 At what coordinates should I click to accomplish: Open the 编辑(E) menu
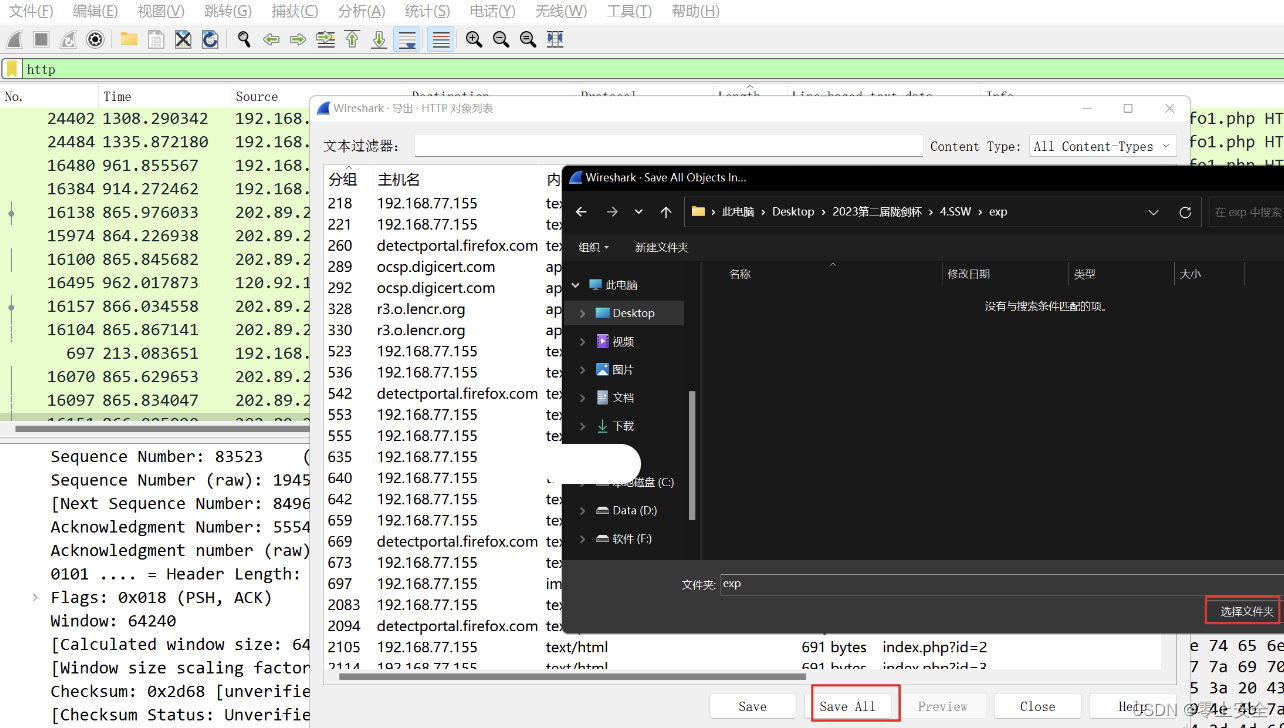pyautogui.click(x=95, y=11)
